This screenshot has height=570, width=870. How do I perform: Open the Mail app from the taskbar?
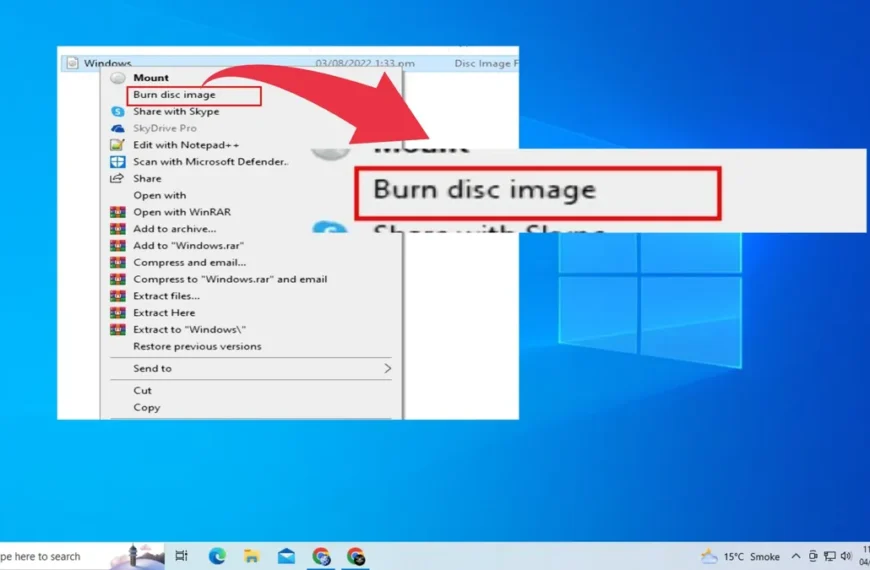(286, 556)
